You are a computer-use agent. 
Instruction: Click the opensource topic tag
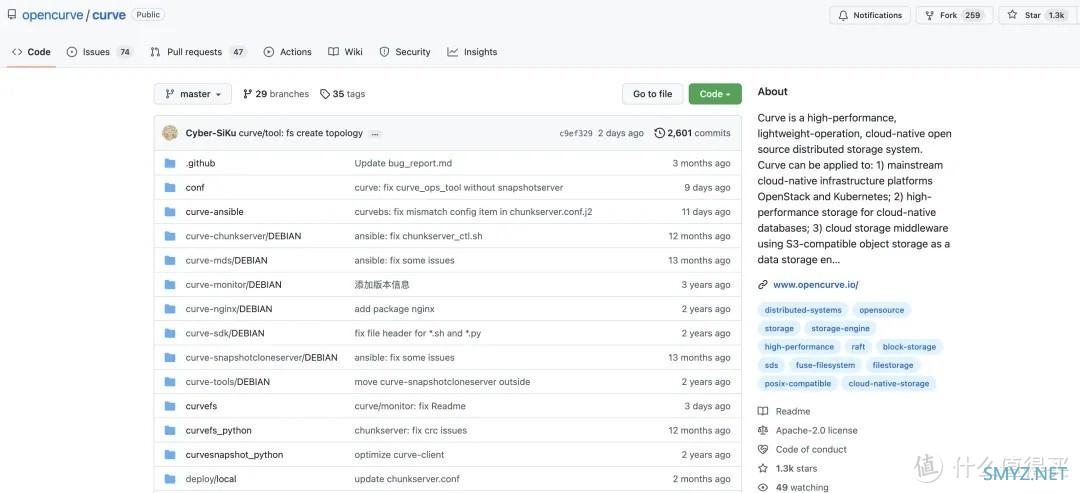click(x=882, y=310)
